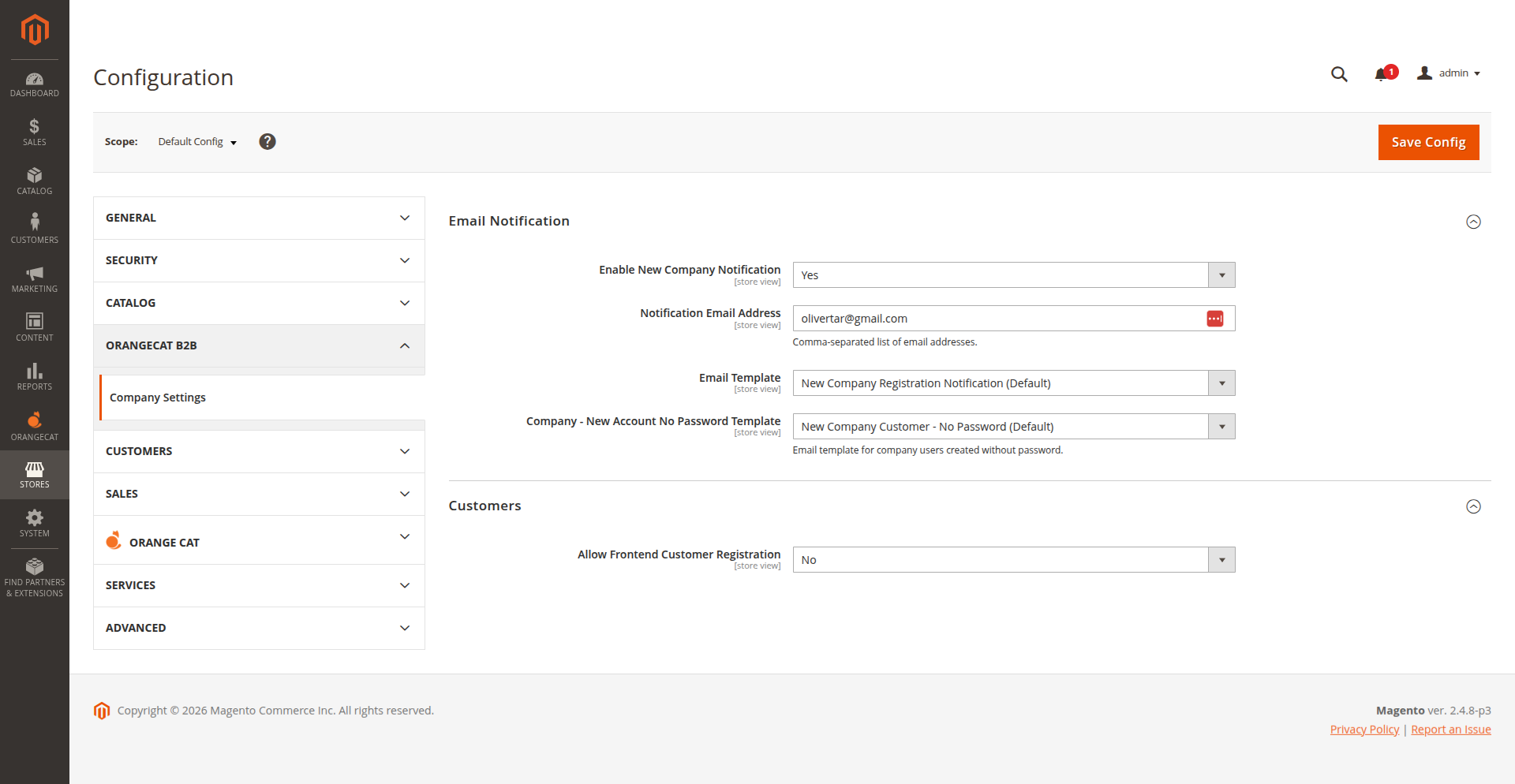Open the notifications bell with one alert
The height and width of the screenshot is (784, 1515).
1382,73
